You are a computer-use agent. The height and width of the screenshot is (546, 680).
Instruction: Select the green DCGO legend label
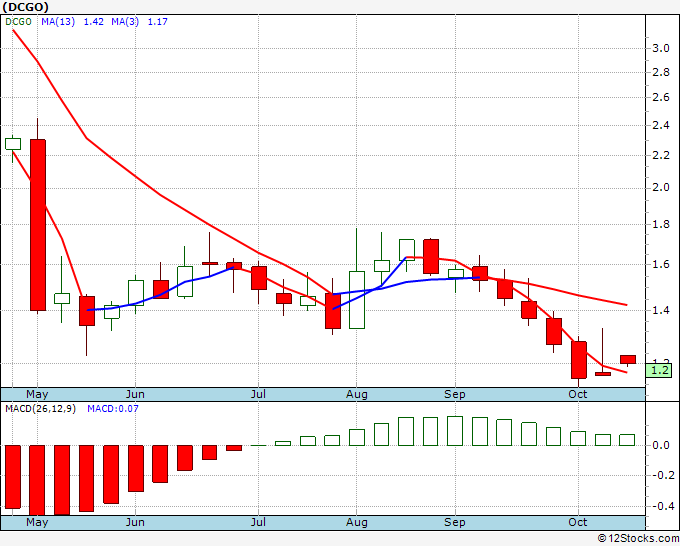(x=18, y=22)
